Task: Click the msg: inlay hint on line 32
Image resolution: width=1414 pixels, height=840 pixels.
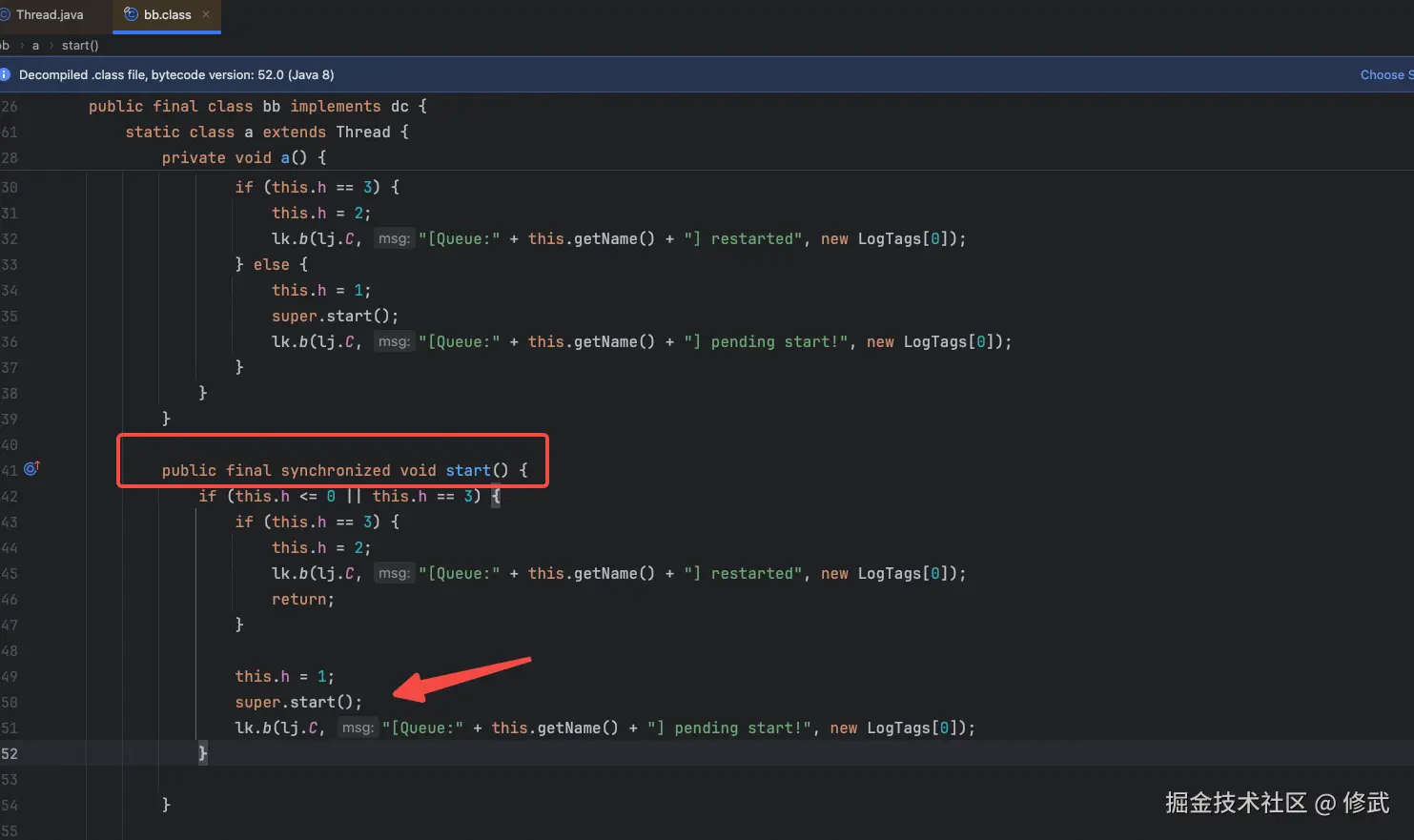Action: click(x=394, y=238)
